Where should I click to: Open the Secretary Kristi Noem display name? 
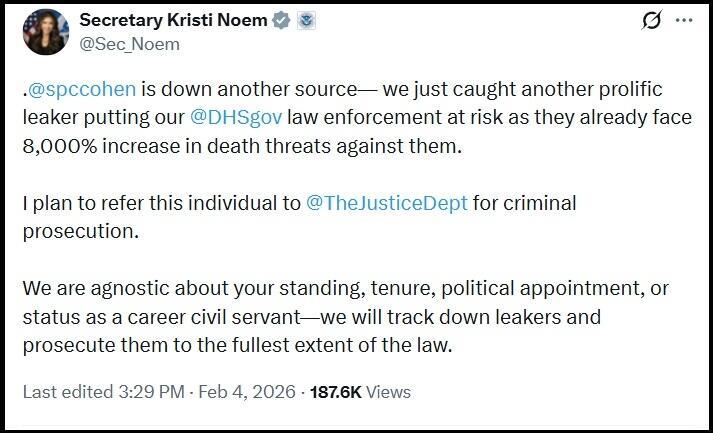coord(172,21)
